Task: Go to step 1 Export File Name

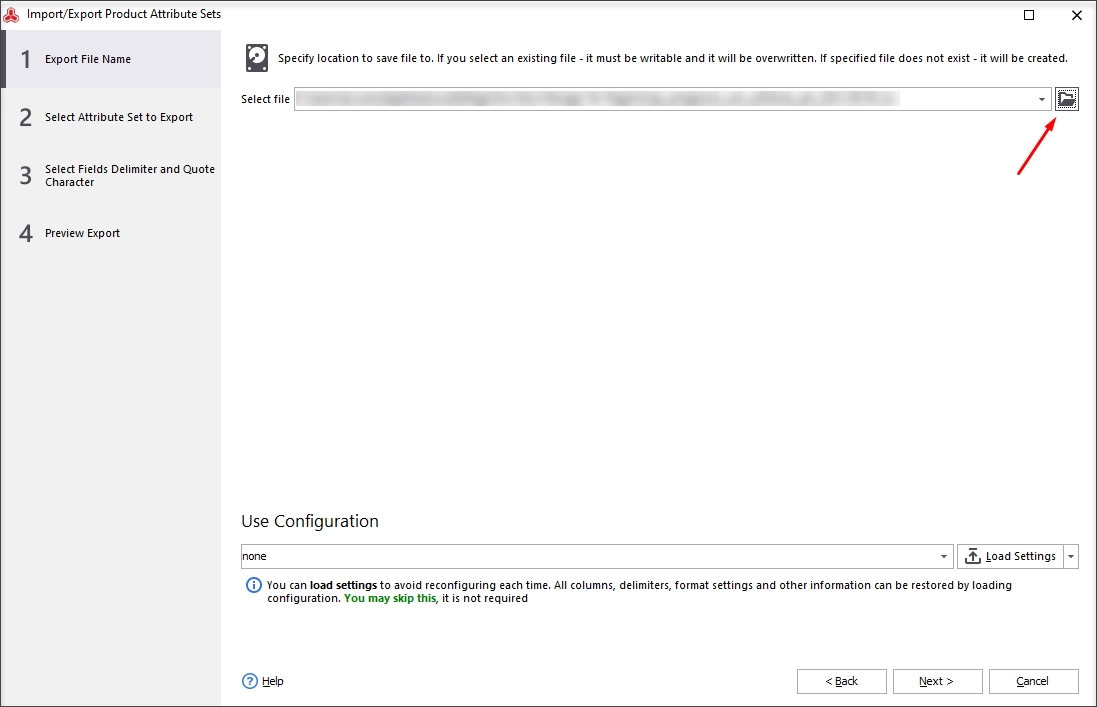Action: [111, 59]
